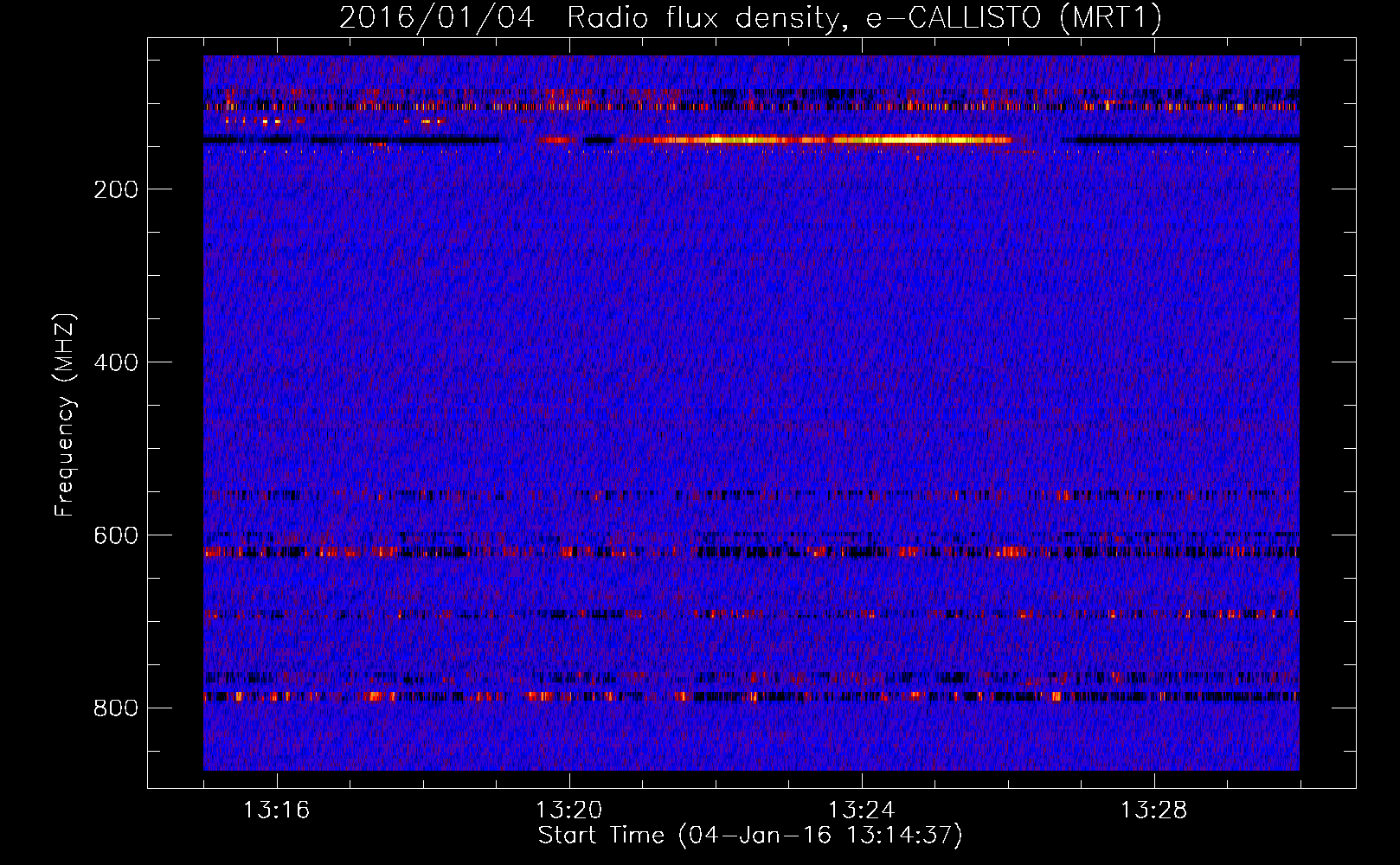Image resolution: width=1400 pixels, height=865 pixels.
Task: Click the '13:16' time tick label
Action: (276, 810)
